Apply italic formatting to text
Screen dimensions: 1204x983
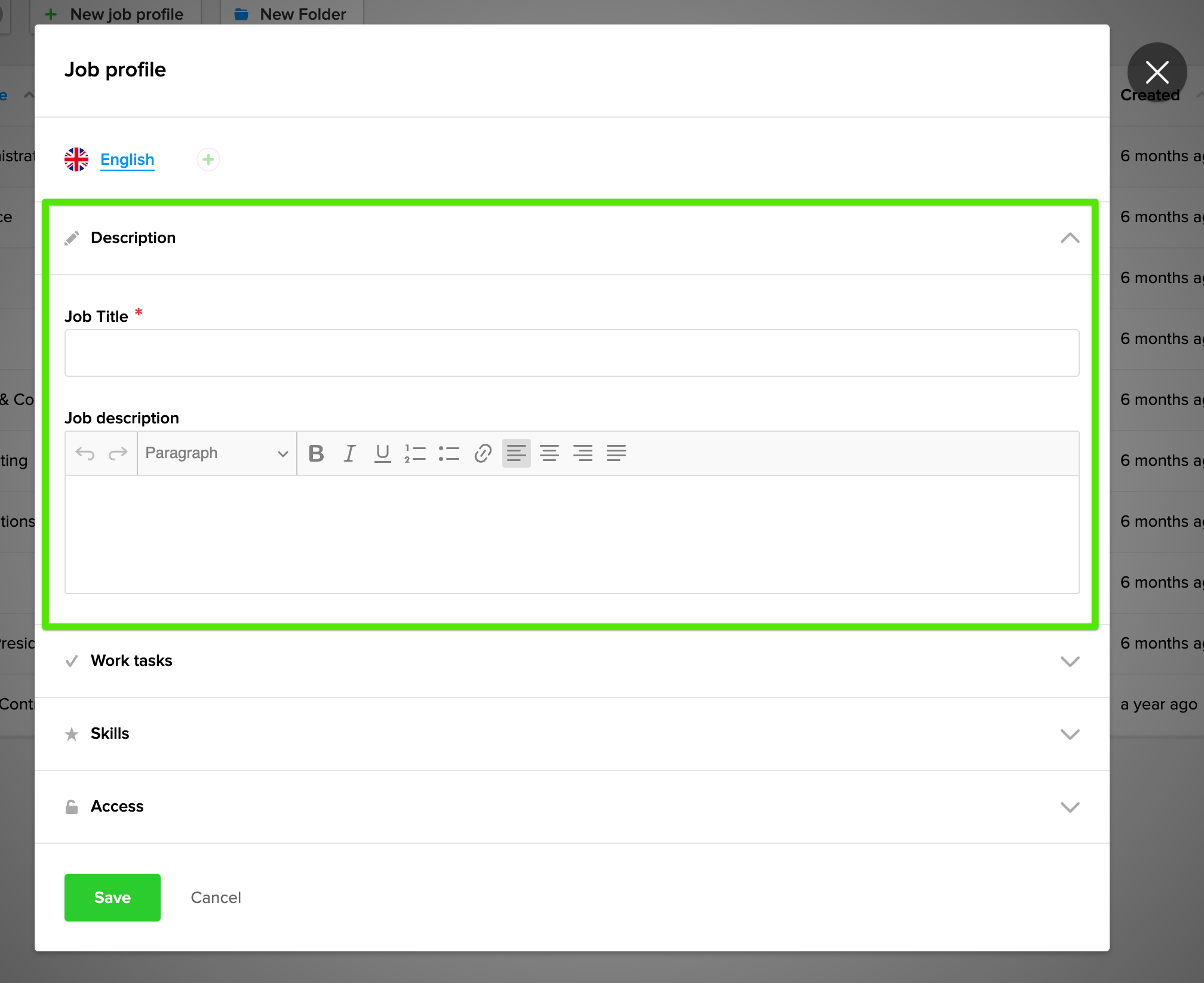tap(349, 453)
